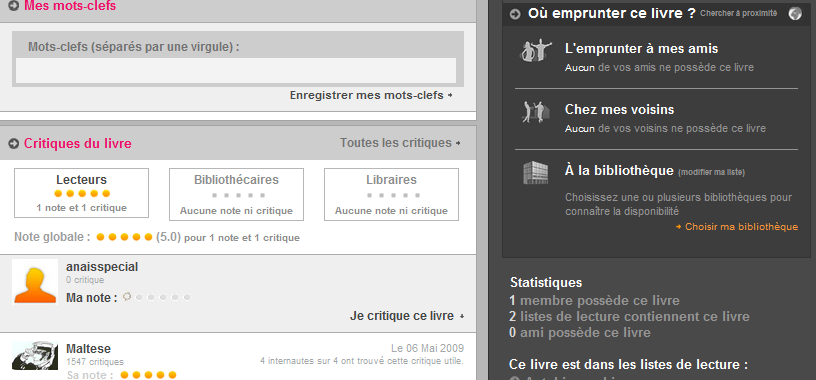Click the arrow icon beside Où emprunter ce livre
Viewport: 816px width, 380px height.
point(515,14)
